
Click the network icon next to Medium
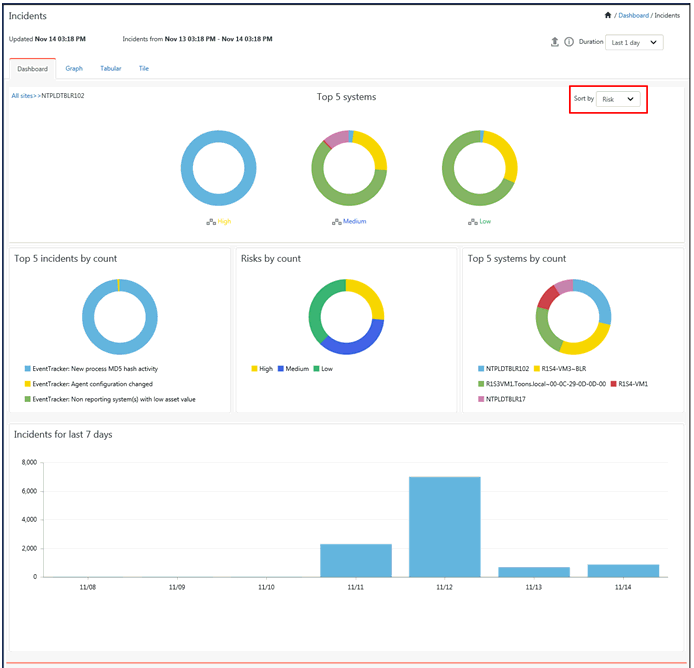[336, 221]
